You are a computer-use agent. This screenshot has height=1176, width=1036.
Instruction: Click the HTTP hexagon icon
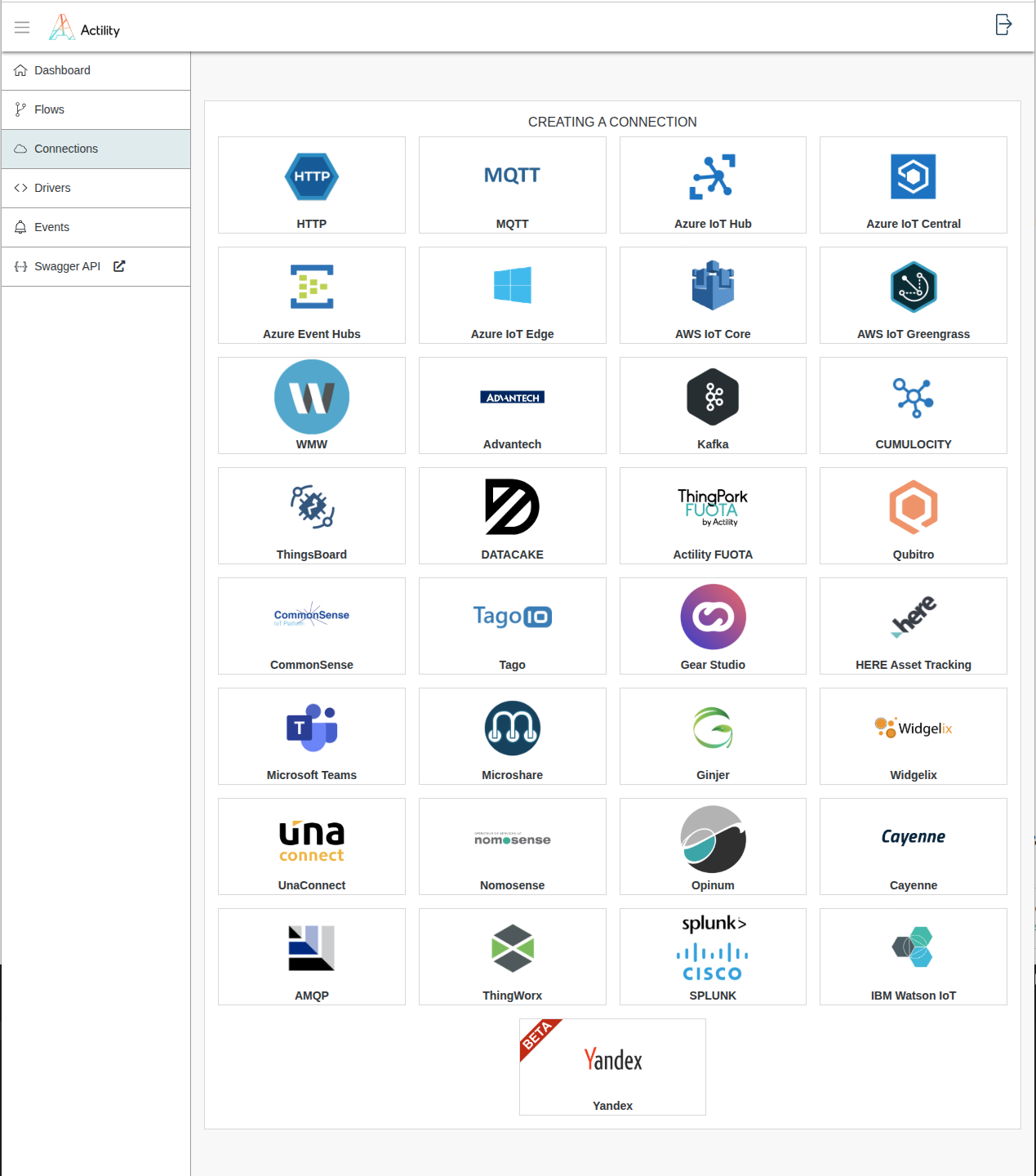[x=312, y=176]
